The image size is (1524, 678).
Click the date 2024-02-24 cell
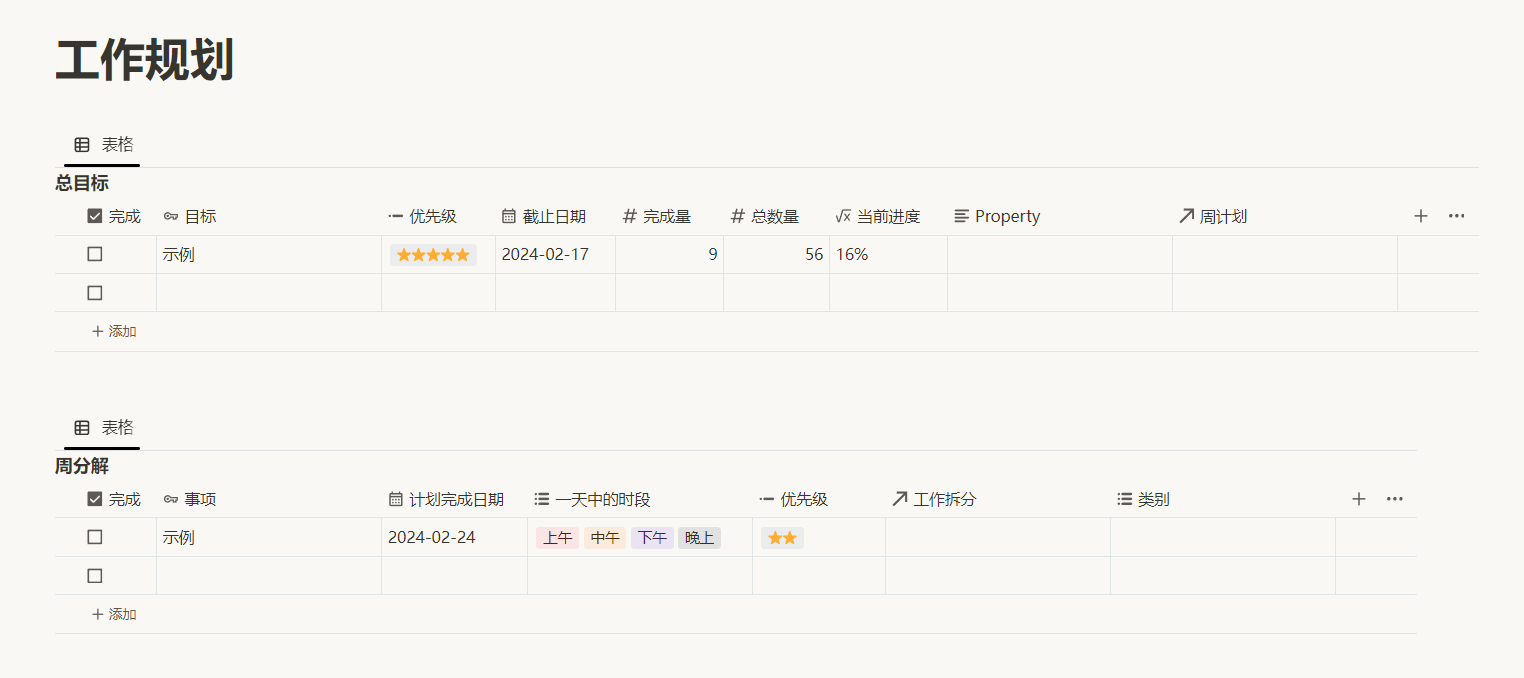[454, 538]
